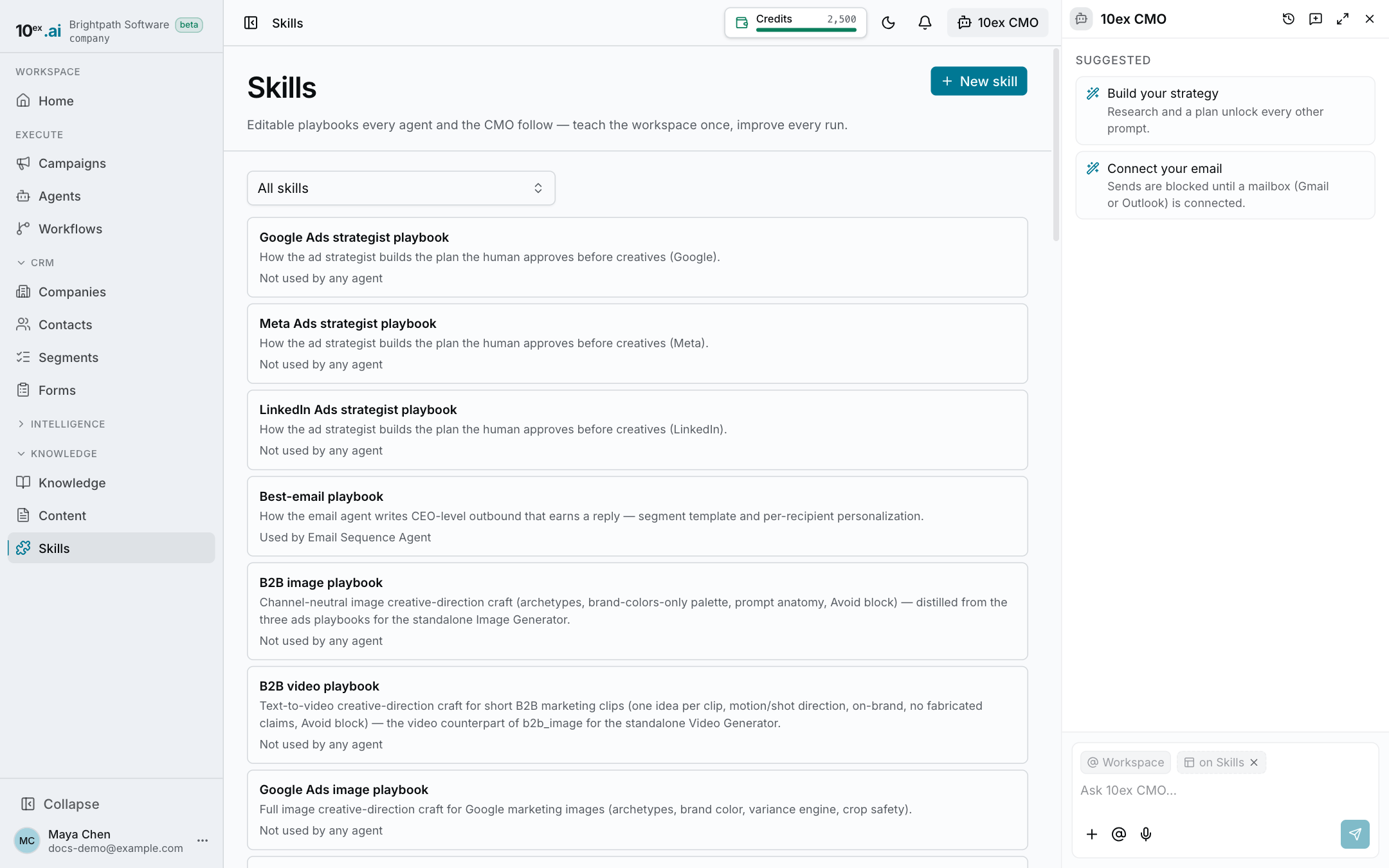Send the message with the paper plane button
This screenshot has width=1389, height=868.
1355,834
